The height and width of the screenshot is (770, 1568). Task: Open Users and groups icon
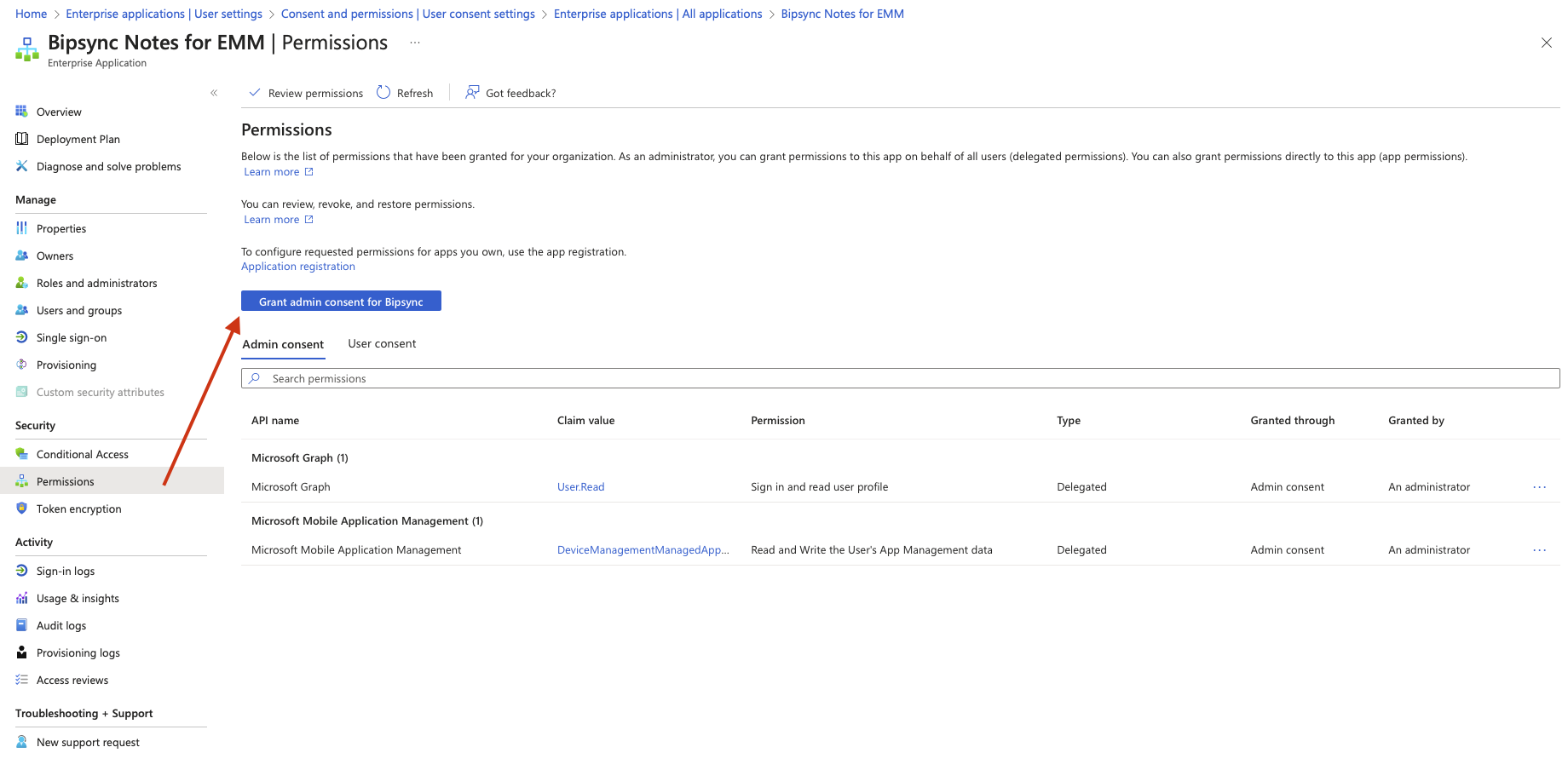(x=21, y=310)
